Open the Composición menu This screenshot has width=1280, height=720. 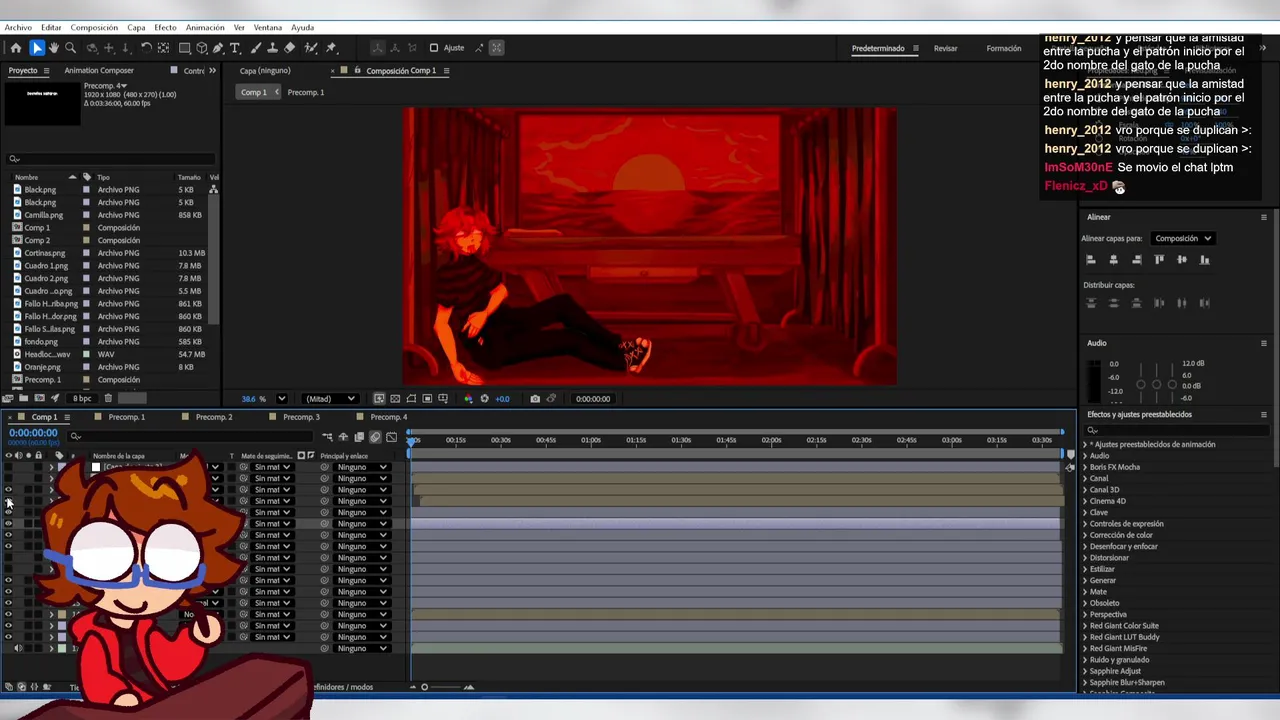[x=94, y=28]
